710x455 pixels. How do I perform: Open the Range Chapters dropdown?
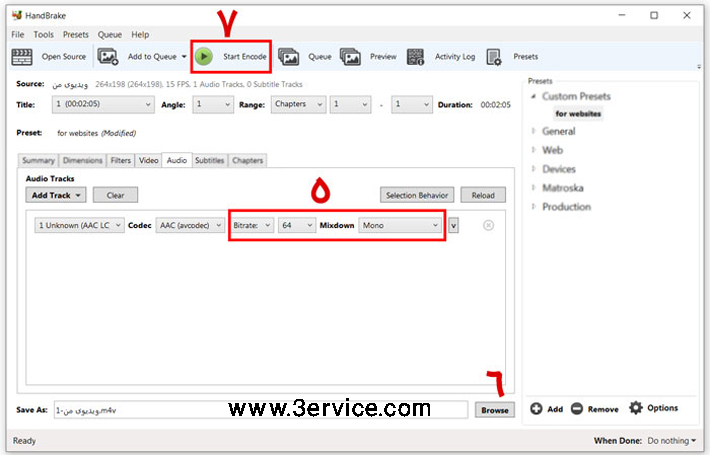(300, 104)
